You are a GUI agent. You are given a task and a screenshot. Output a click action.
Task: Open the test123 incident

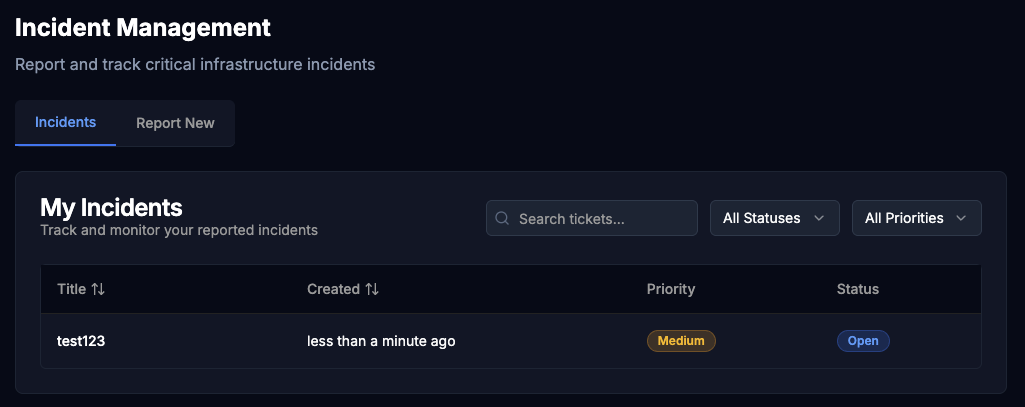(x=81, y=341)
